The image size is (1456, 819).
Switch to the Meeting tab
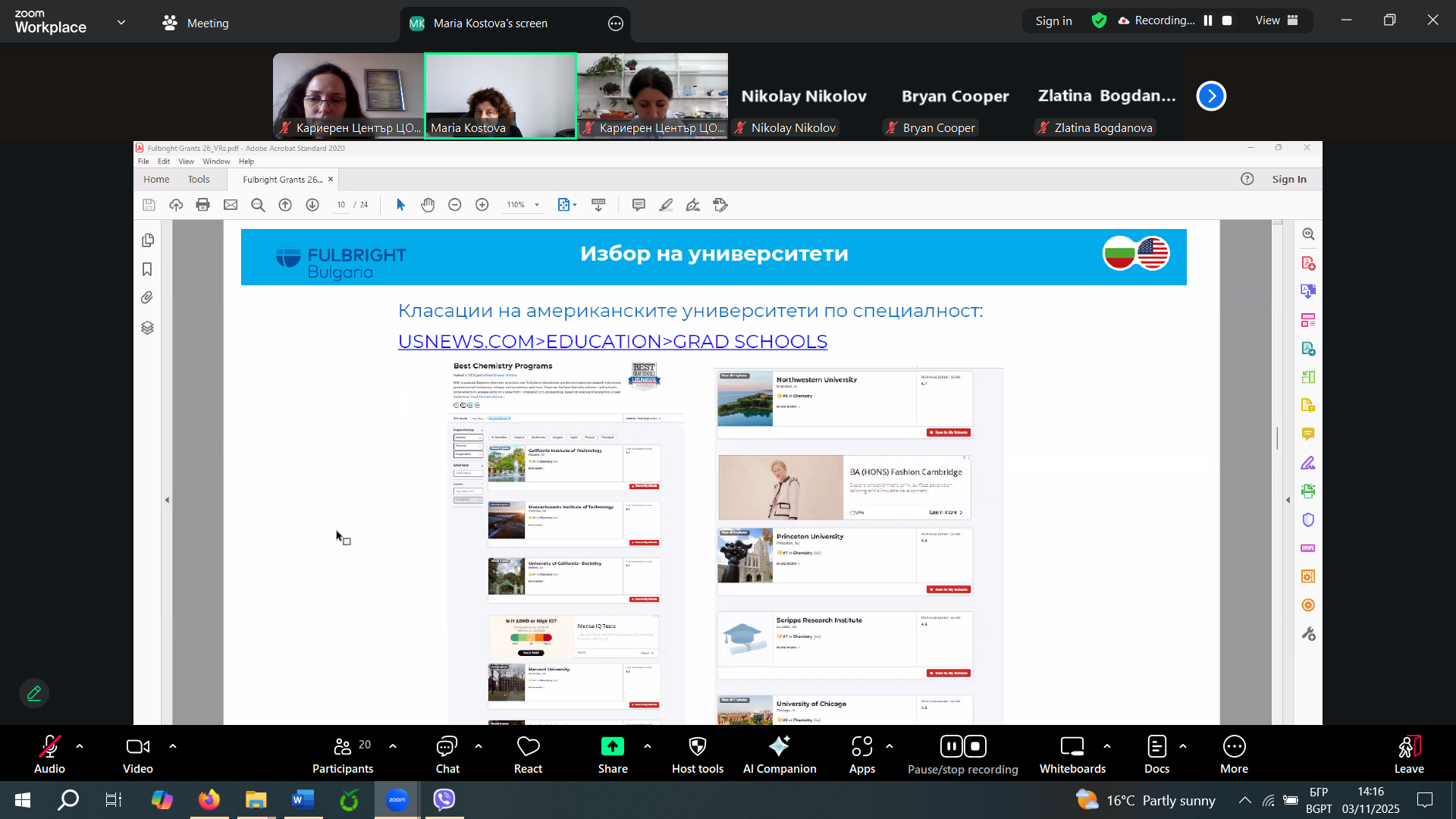click(196, 23)
